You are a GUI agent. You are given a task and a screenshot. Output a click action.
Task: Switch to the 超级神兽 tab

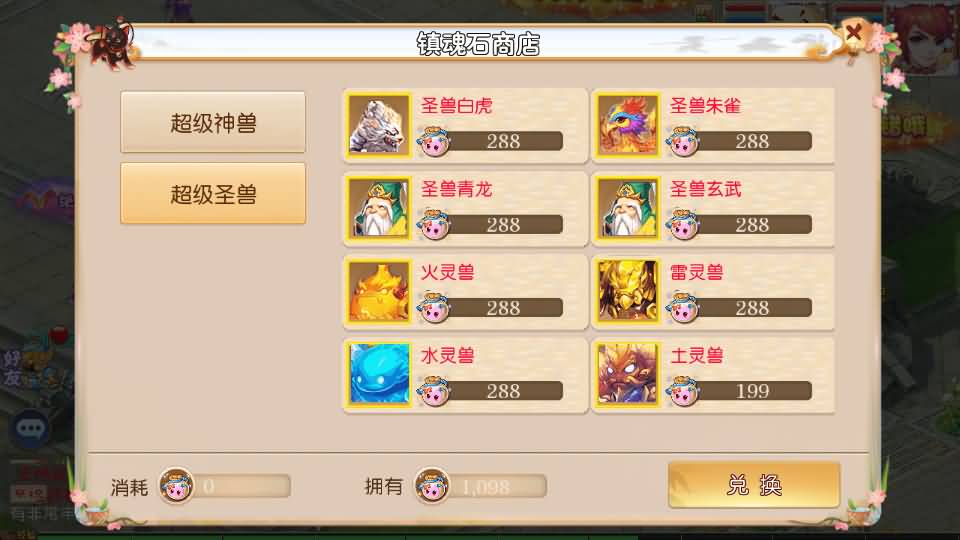(213, 122)
